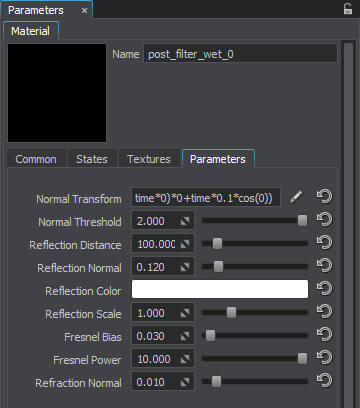Open the Reflection Color white swatch
The image size is (360, 408).
pos(220,289)
